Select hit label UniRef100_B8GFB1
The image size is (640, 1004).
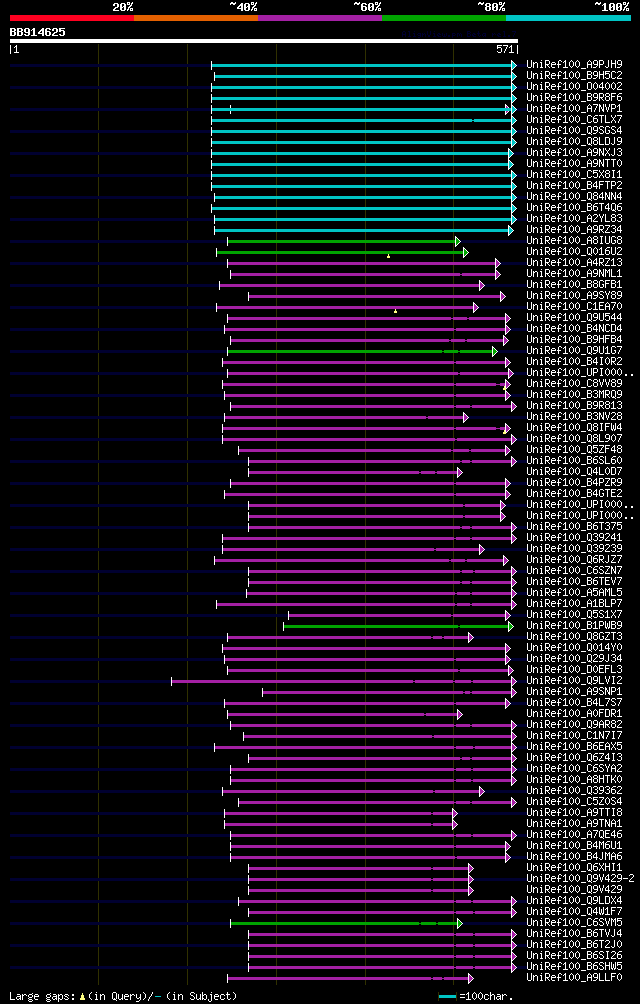click(574, 285)
